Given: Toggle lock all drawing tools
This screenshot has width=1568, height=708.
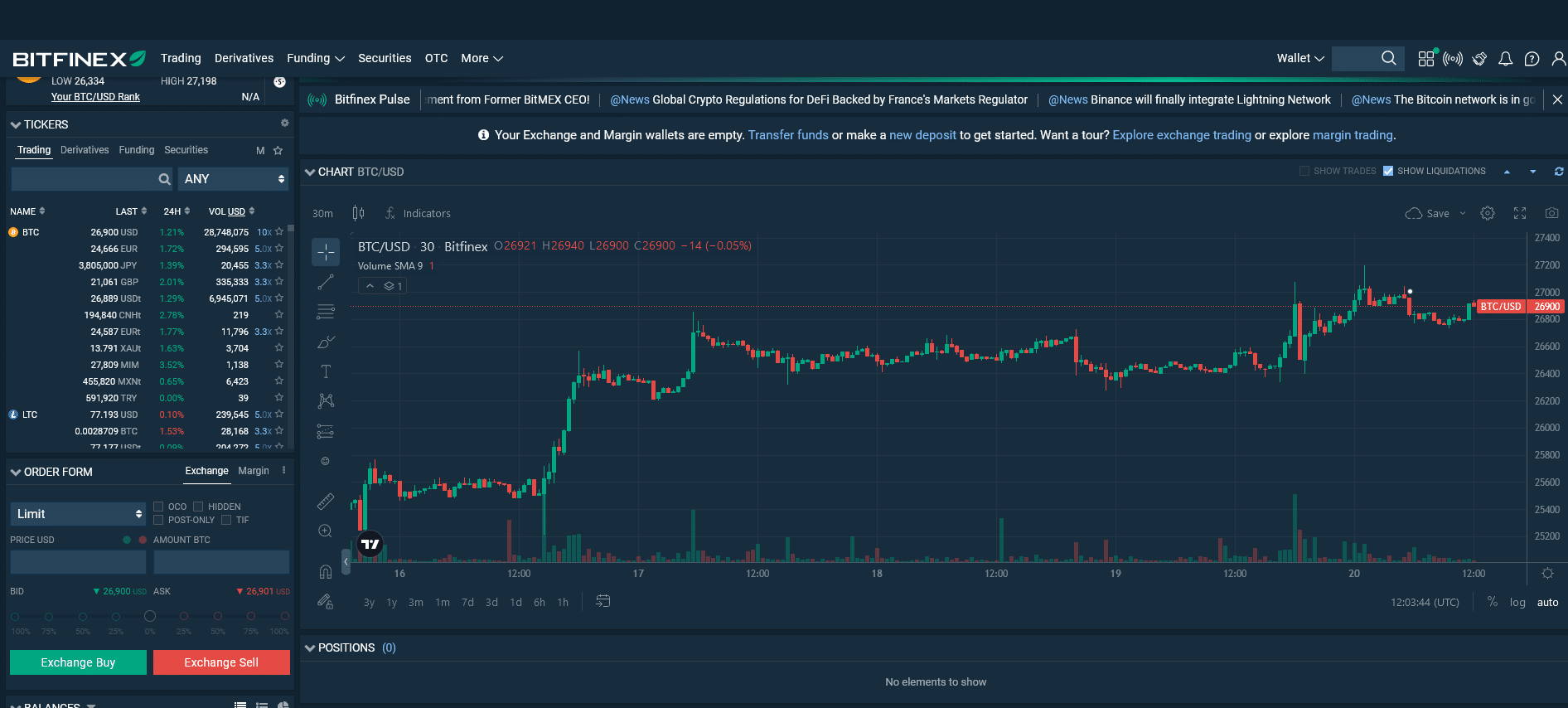Looking at the screenshot, I should pos(326,601).
